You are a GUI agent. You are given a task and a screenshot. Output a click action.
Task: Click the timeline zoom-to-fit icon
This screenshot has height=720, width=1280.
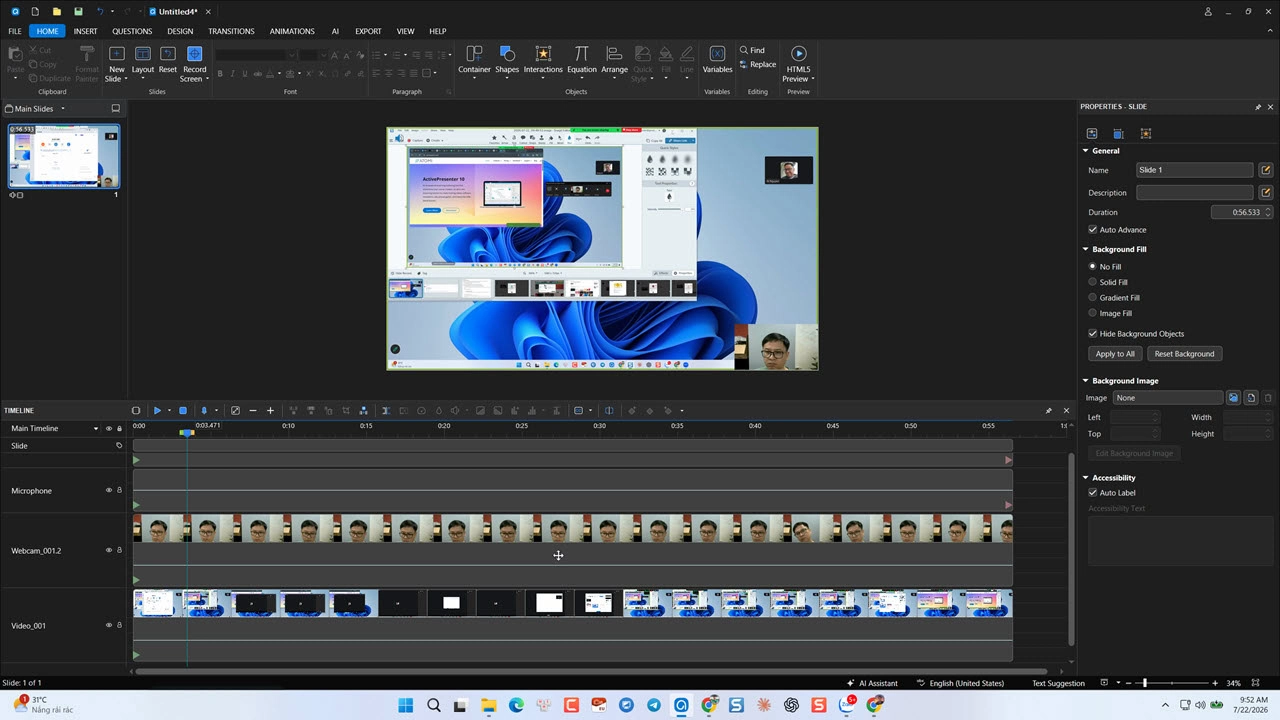click(x=235, y=410)
